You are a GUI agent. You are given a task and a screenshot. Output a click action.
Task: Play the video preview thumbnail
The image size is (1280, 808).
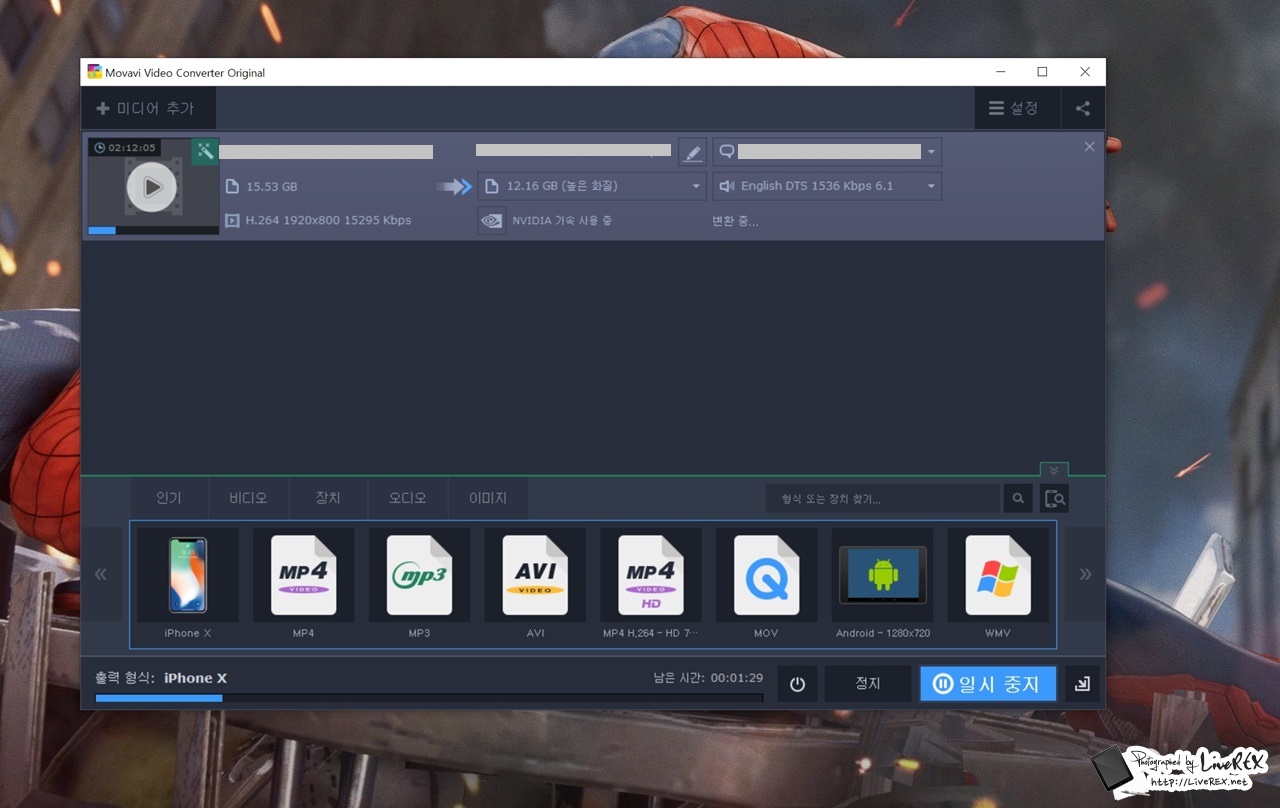tap(152, 186)
